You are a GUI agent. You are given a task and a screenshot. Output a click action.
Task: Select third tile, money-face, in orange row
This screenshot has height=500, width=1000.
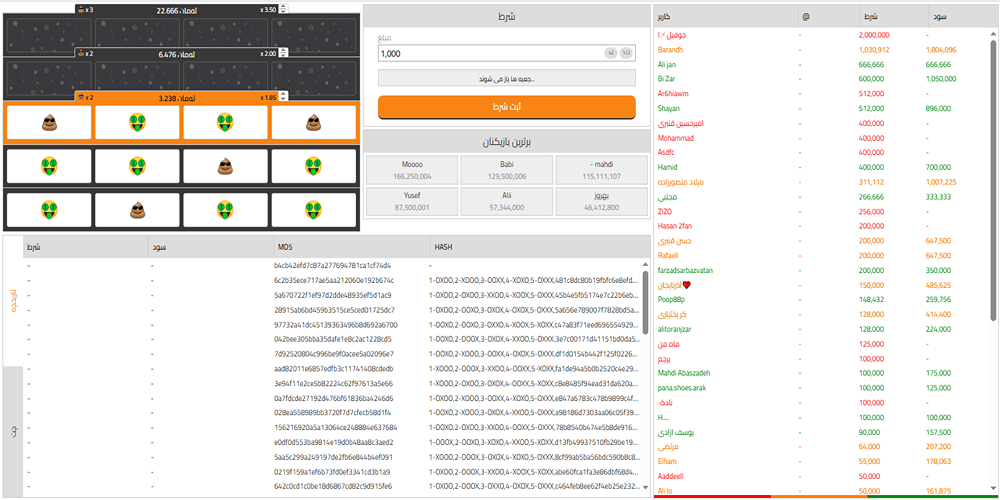[226, 122]
